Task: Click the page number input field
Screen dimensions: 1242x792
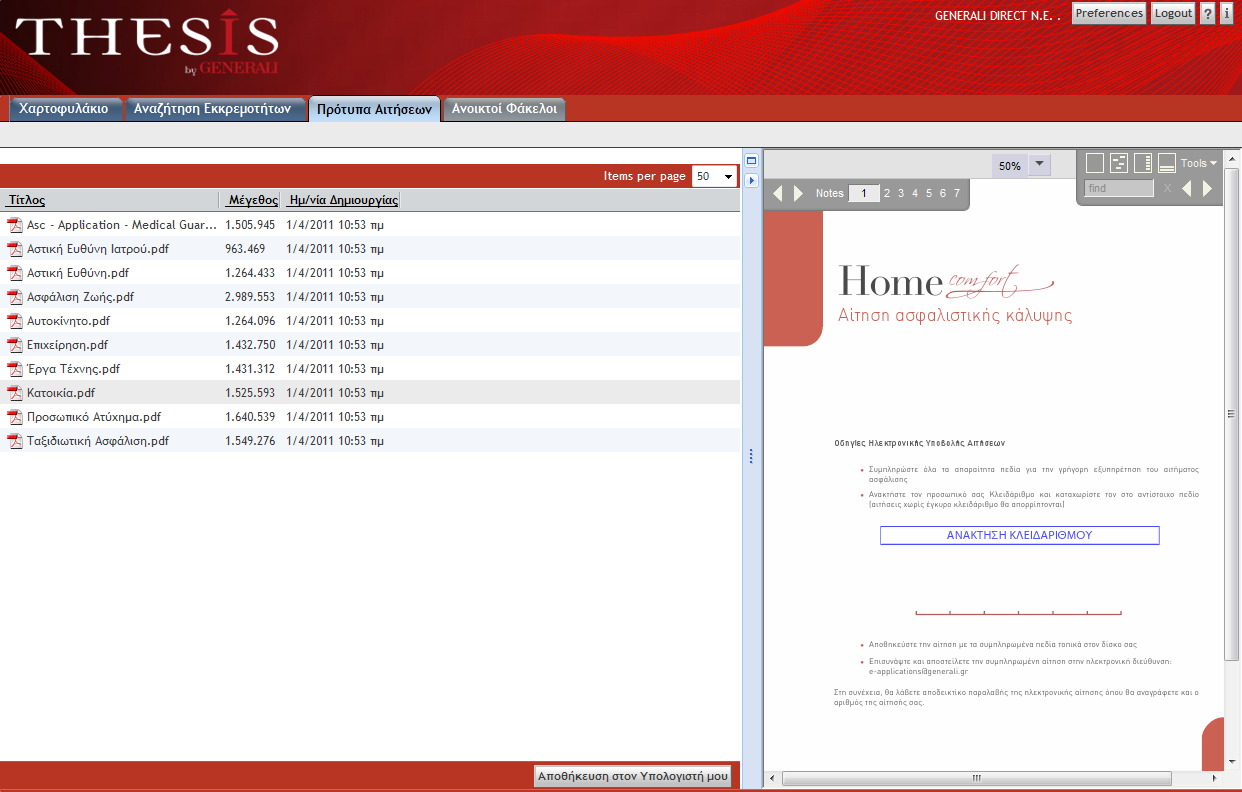Action: pos(863,193)
